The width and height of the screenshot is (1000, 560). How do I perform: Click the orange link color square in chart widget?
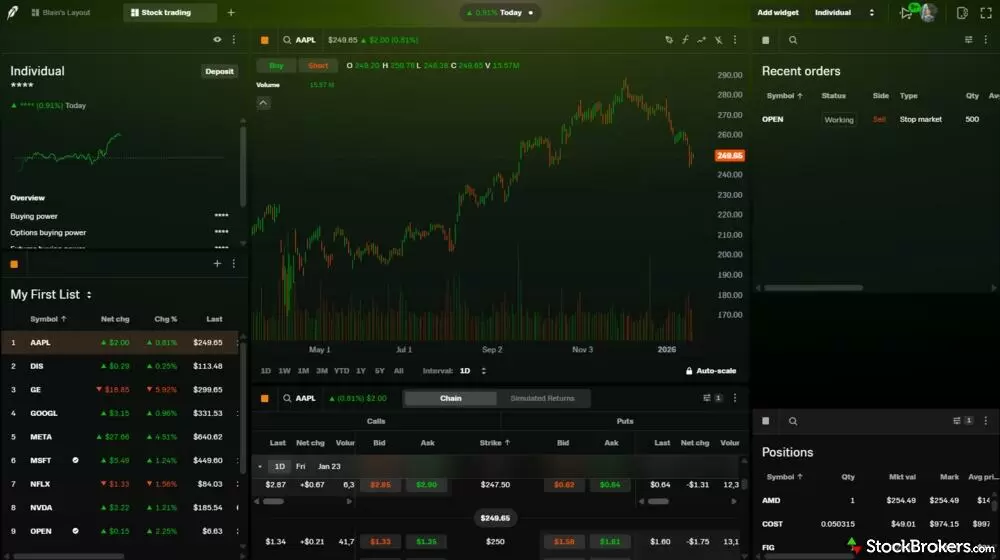click(x=265, y=40)
